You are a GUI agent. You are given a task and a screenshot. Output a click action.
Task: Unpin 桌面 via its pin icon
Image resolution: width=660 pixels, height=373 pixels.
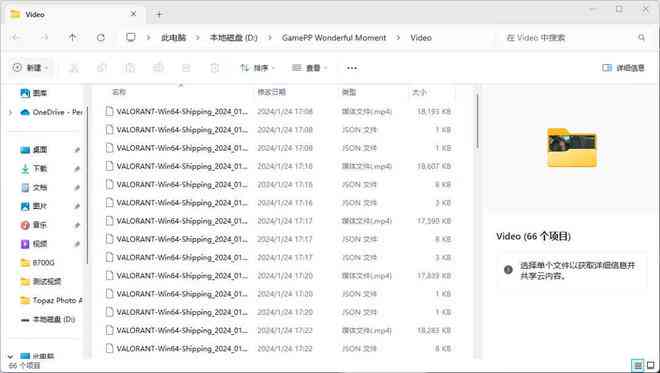(x=77, y=150)
